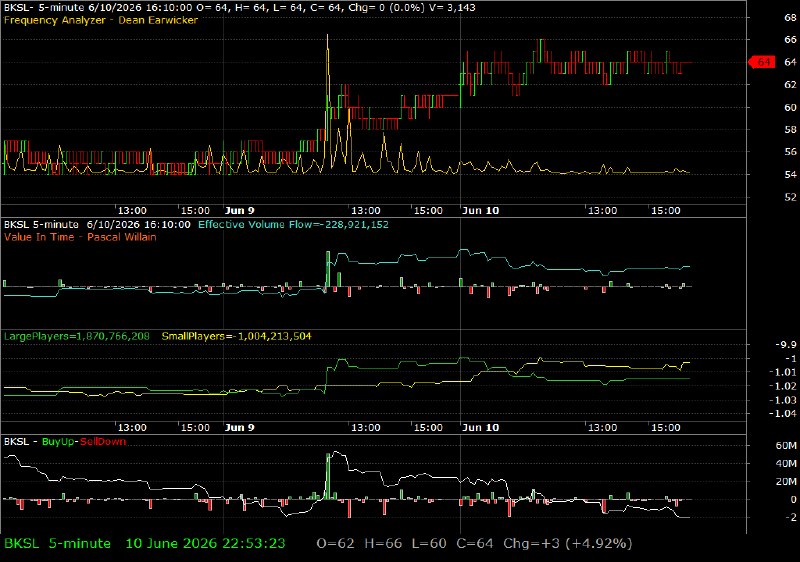Image resolution: width=800 pixels, height=562 pixels.
Task: Click the status bar 'BKSL 5-minute' text
Action: point(57,544)
